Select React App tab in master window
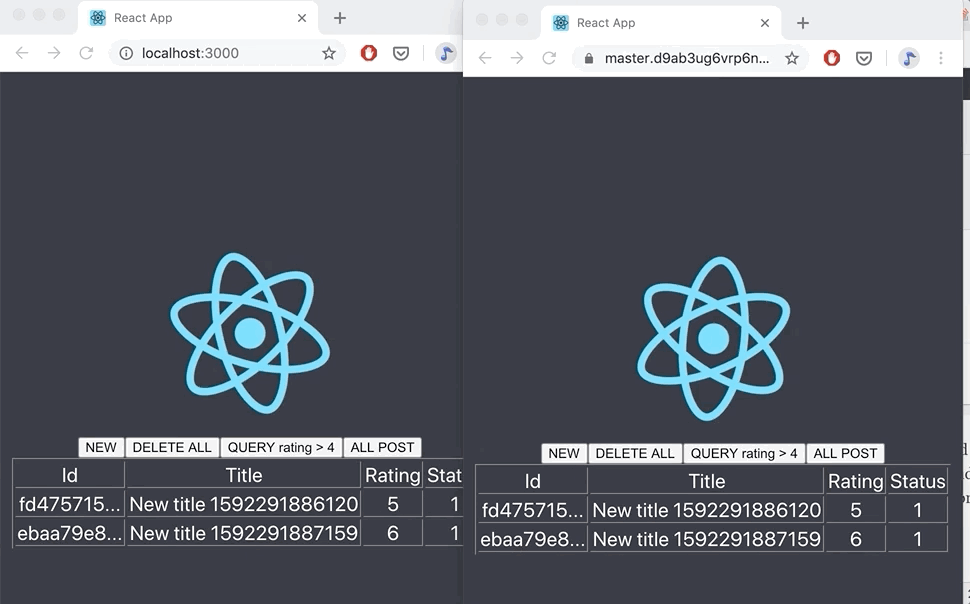The width and height of the screenshot is (970, 604). click(x=661, y=23)
